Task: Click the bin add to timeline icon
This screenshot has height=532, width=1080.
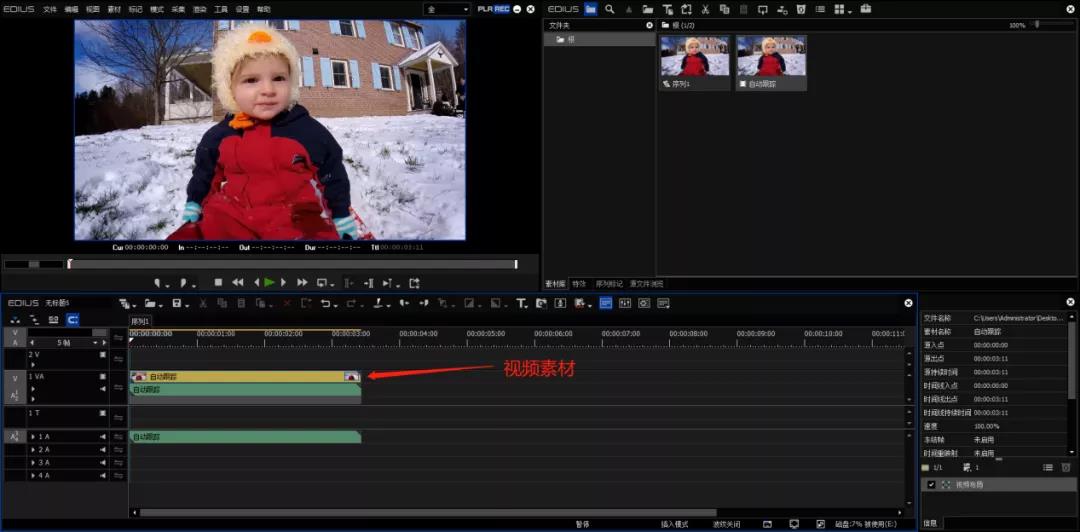Action: tap(782, 10)
